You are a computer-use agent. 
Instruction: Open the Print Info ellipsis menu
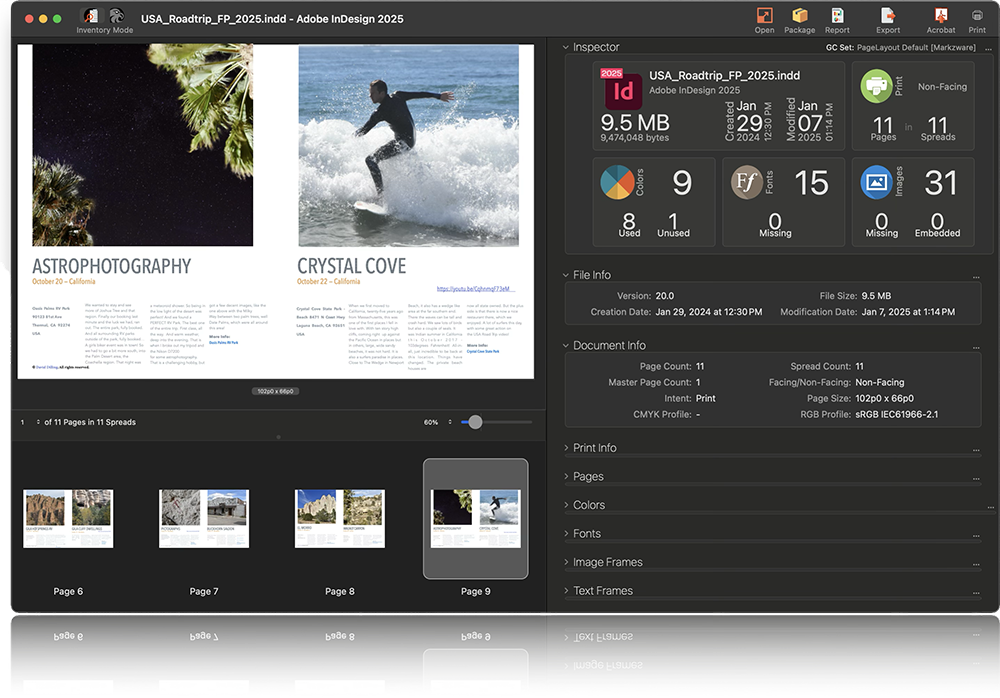click(x=976, y=450)
